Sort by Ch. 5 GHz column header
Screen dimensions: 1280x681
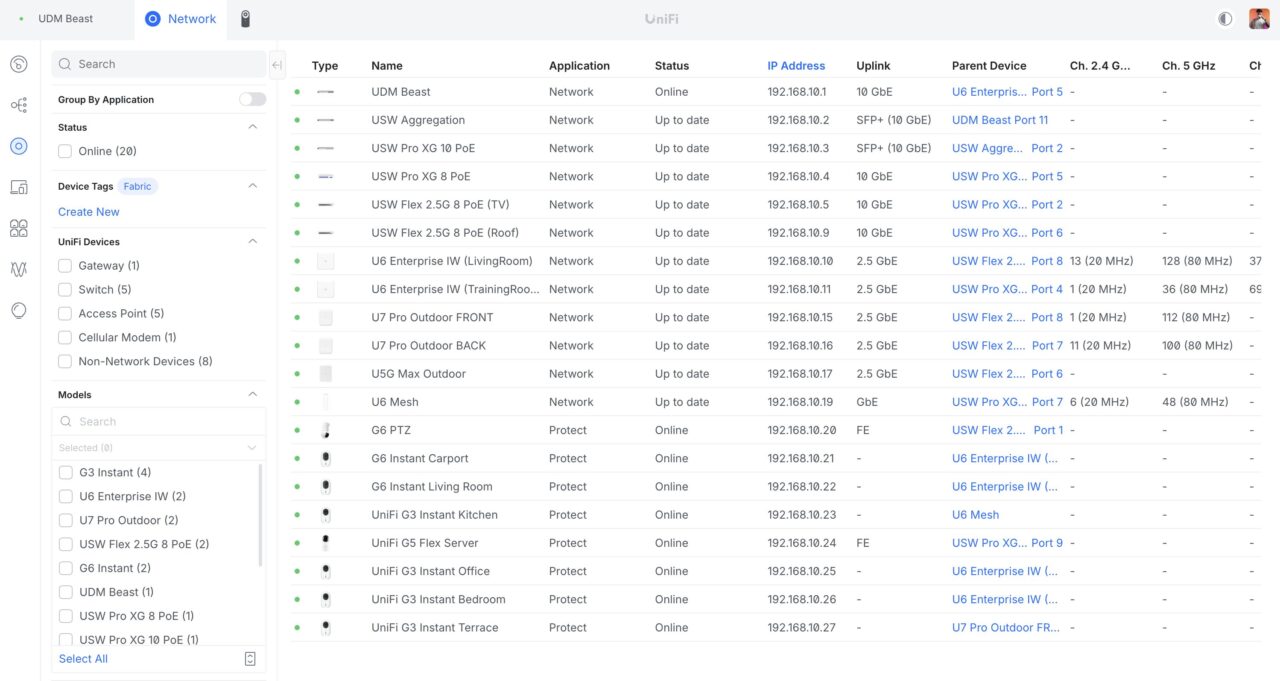pos(1189,66)
